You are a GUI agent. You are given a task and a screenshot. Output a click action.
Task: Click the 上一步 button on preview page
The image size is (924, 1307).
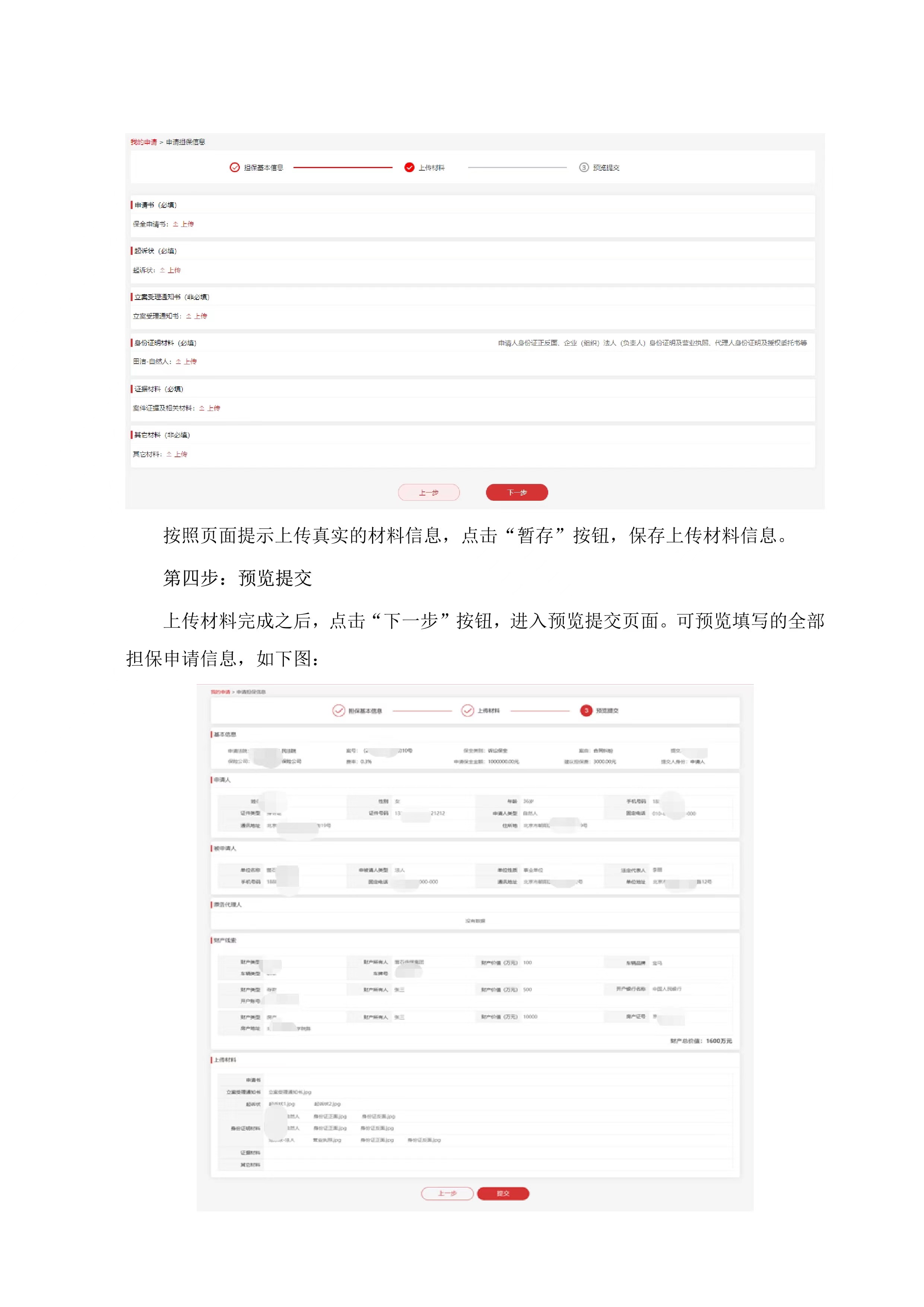[447, 1193]
